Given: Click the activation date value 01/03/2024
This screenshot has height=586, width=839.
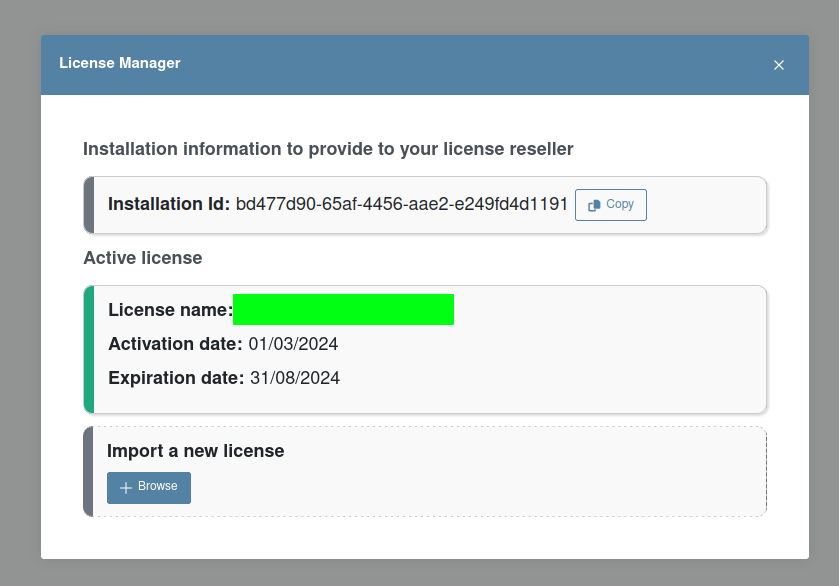Looking at the screenshot, I should [293, 344].
